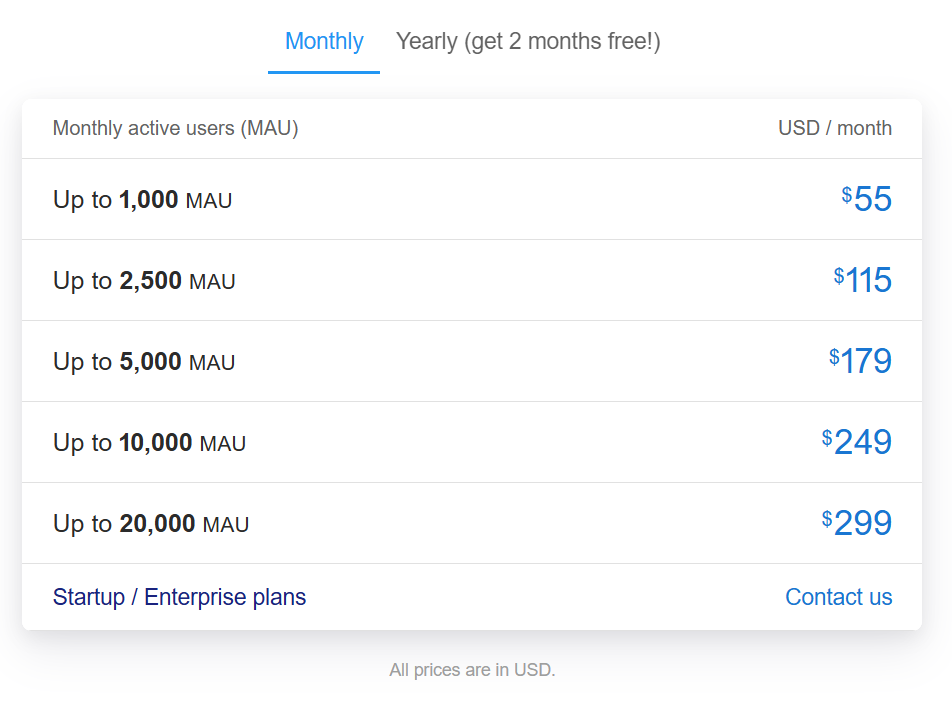This screenshot has width=952, height=701.
Task: Select the Up to 1,000 MAU label
Action: [x=142, y=200]
